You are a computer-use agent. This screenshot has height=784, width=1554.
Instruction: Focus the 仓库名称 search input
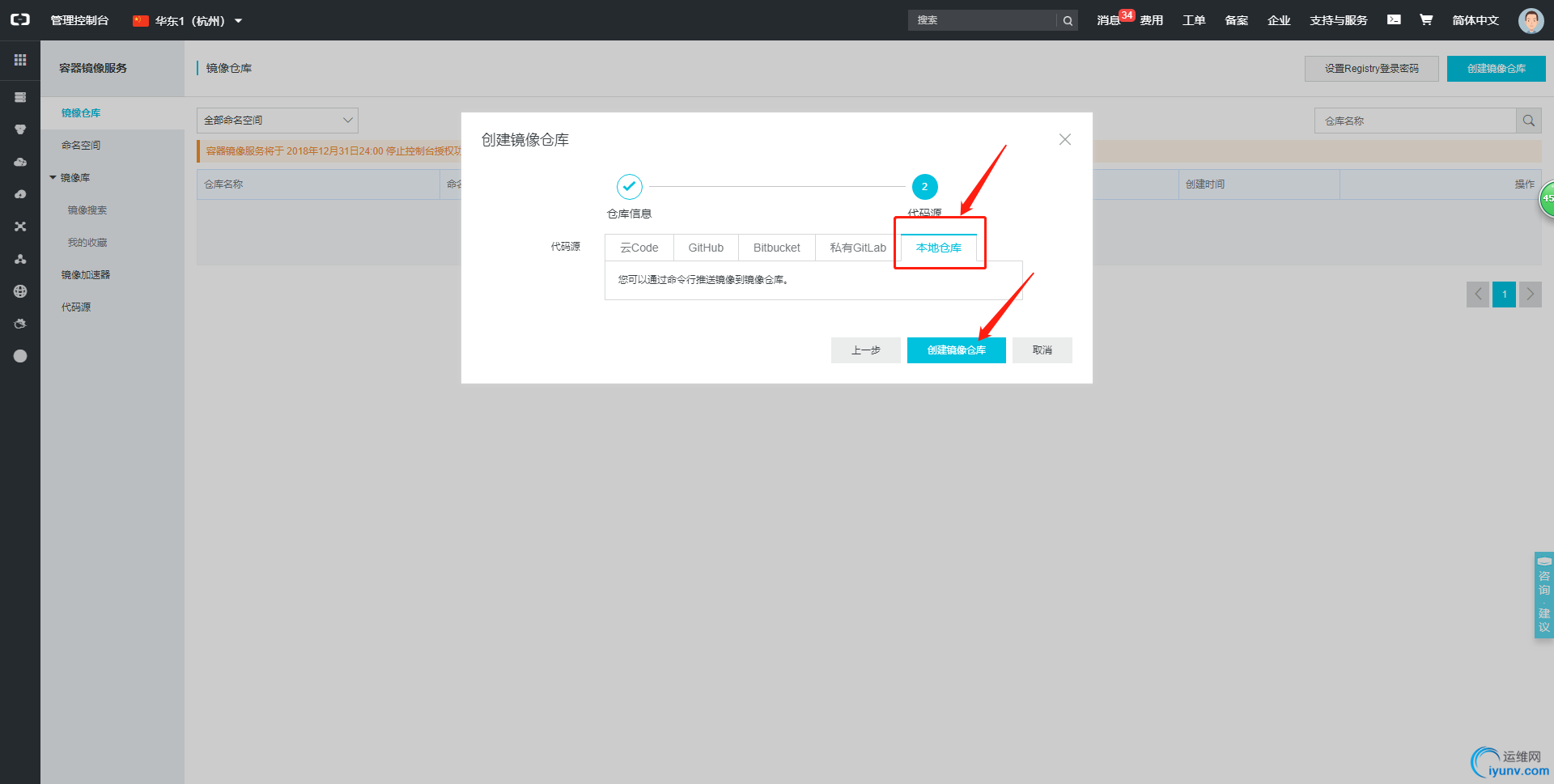pyautogui.click(x=1416, y=121)
